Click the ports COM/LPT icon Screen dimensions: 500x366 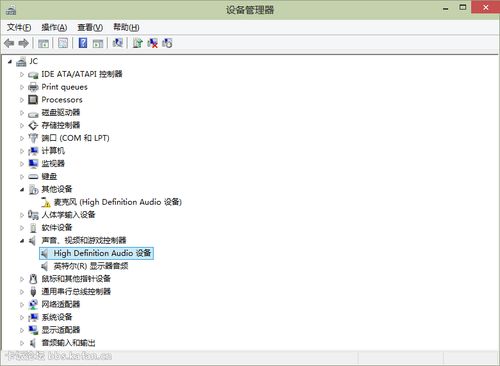(33, 138)
